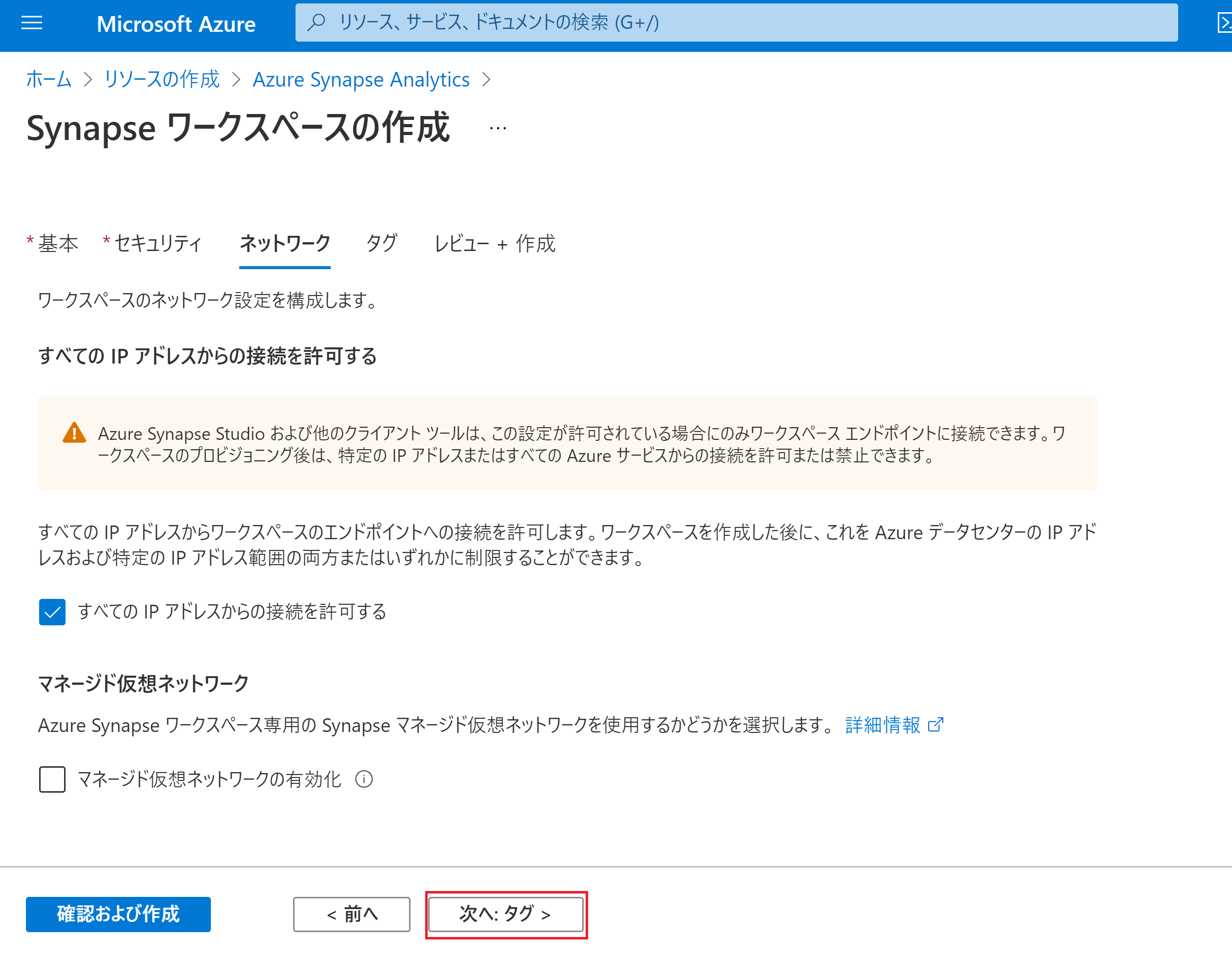Go to レビュー + 作成 tab
The image size is (1232, 960).
tap(495, 244)
